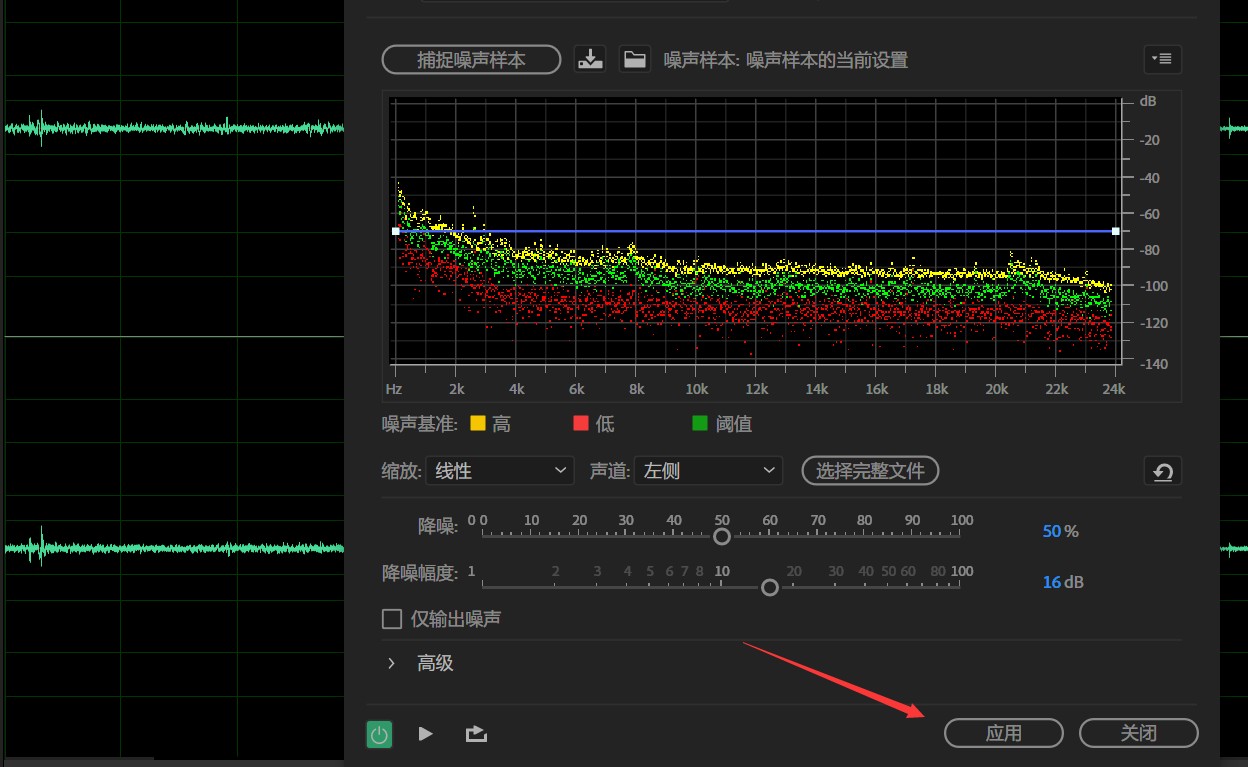
Task: Save the current noise print to disk
Action: tap(590, 59)
